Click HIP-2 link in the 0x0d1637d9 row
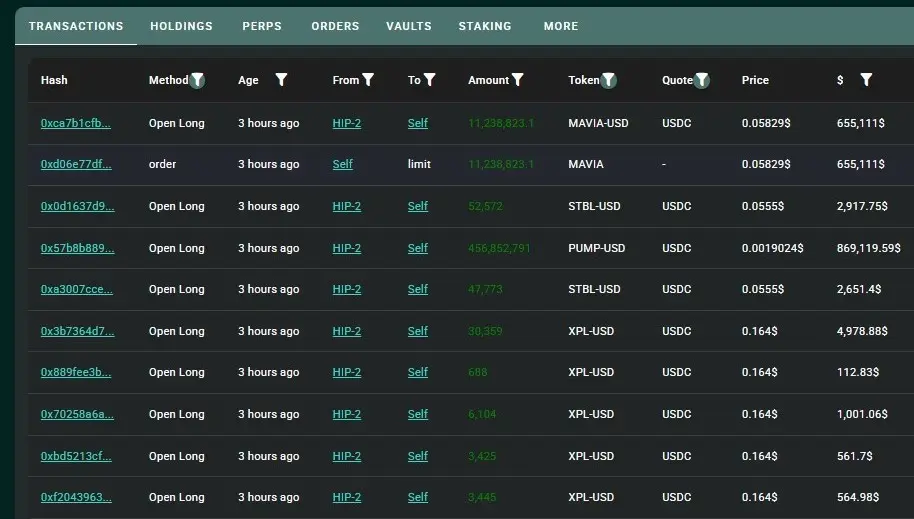 click(347, 206)
